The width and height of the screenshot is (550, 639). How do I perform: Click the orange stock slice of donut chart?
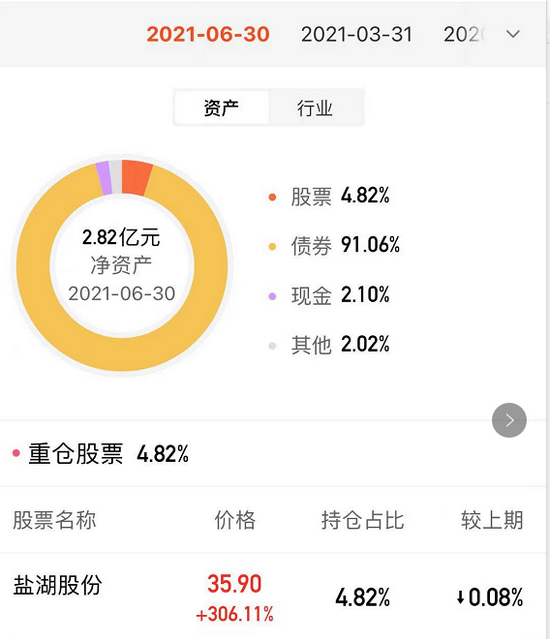pos(136,178)
